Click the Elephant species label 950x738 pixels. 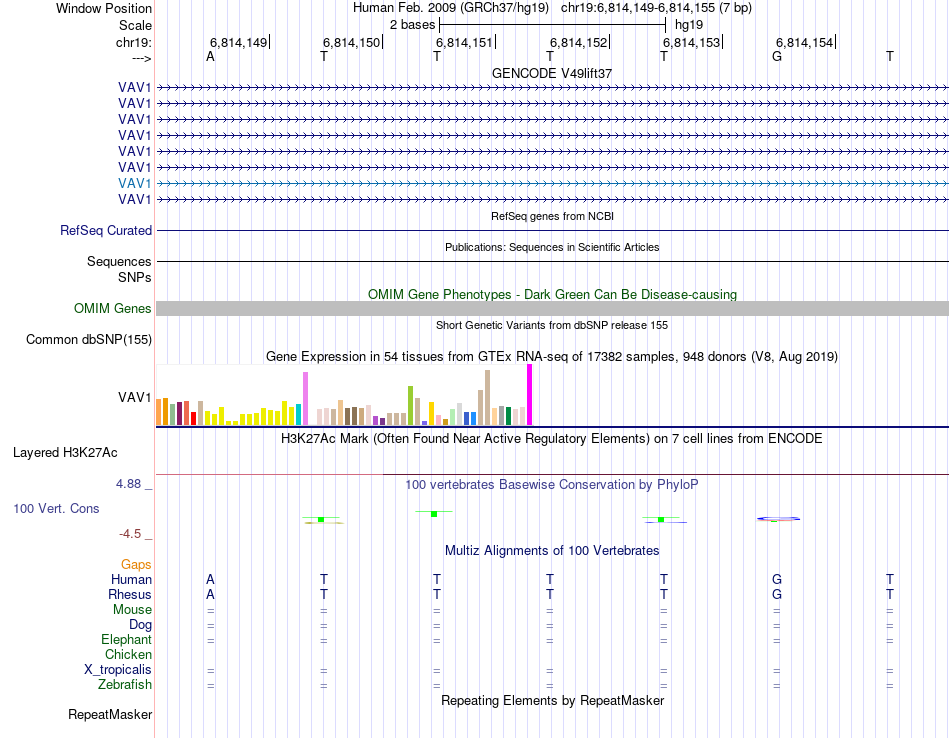pos(127,639)
